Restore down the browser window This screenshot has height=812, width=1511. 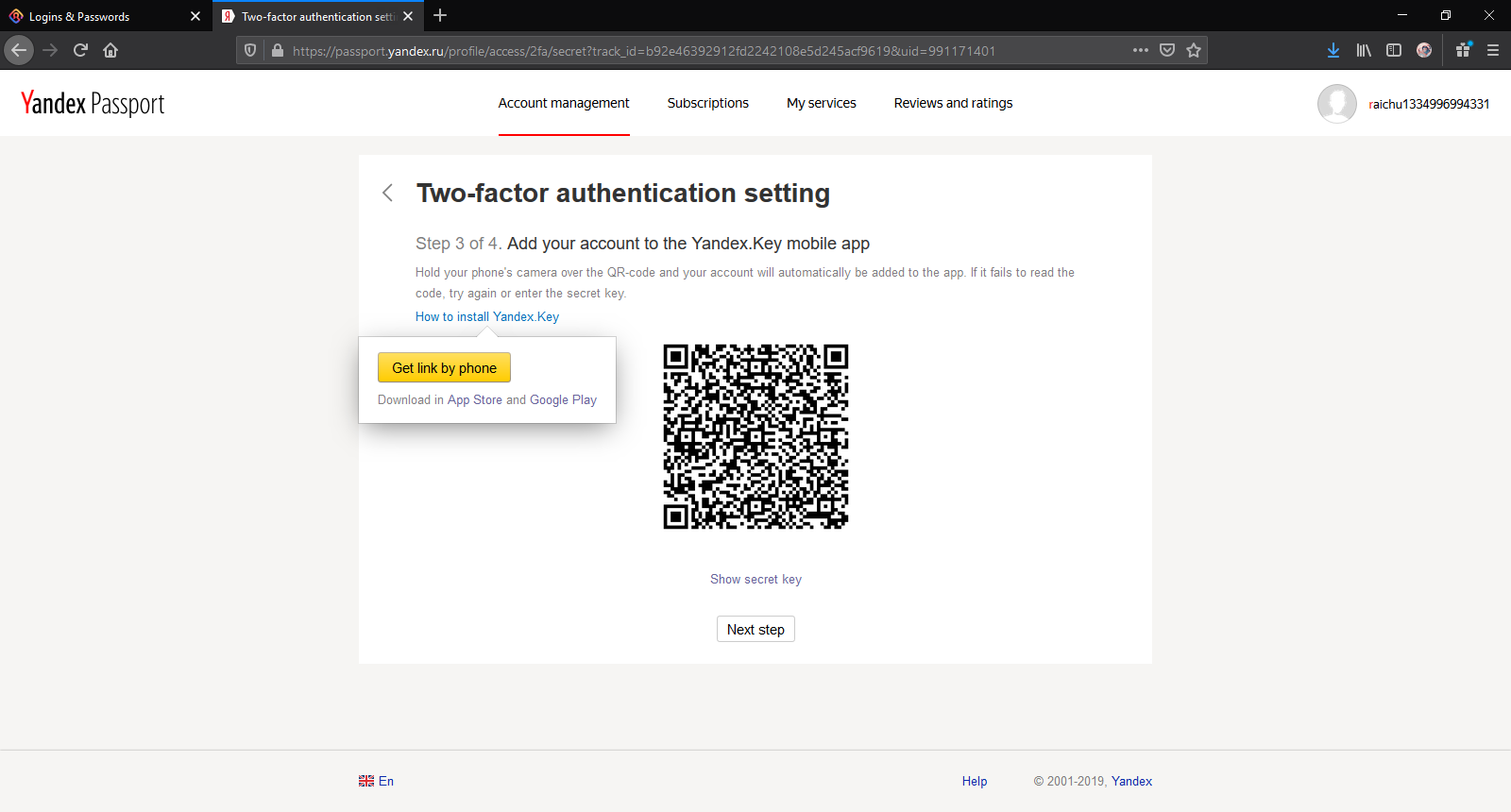(x=1446, y=15)
